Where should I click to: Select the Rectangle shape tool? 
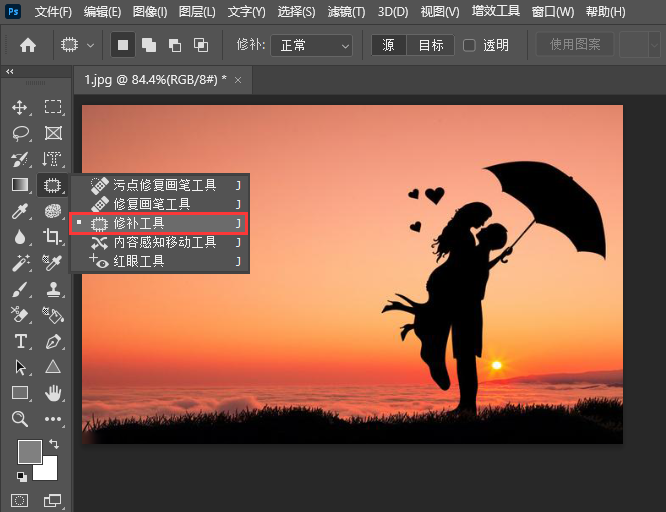[x=20, y=393]
